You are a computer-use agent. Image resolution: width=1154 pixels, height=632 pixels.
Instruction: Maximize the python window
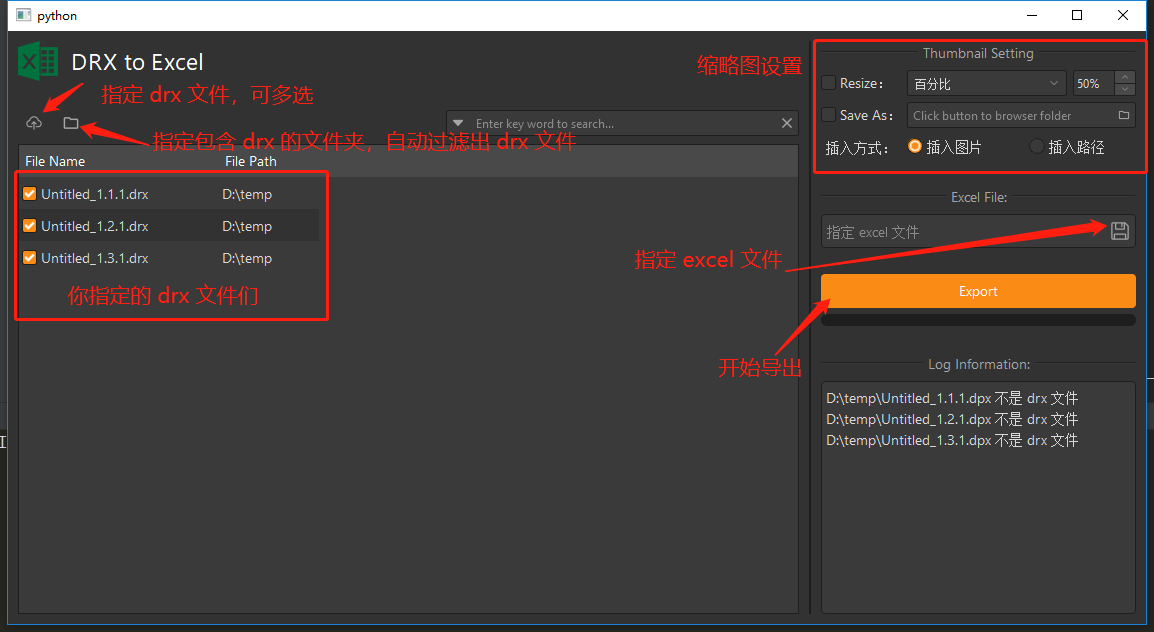[x=1077, y=15]
